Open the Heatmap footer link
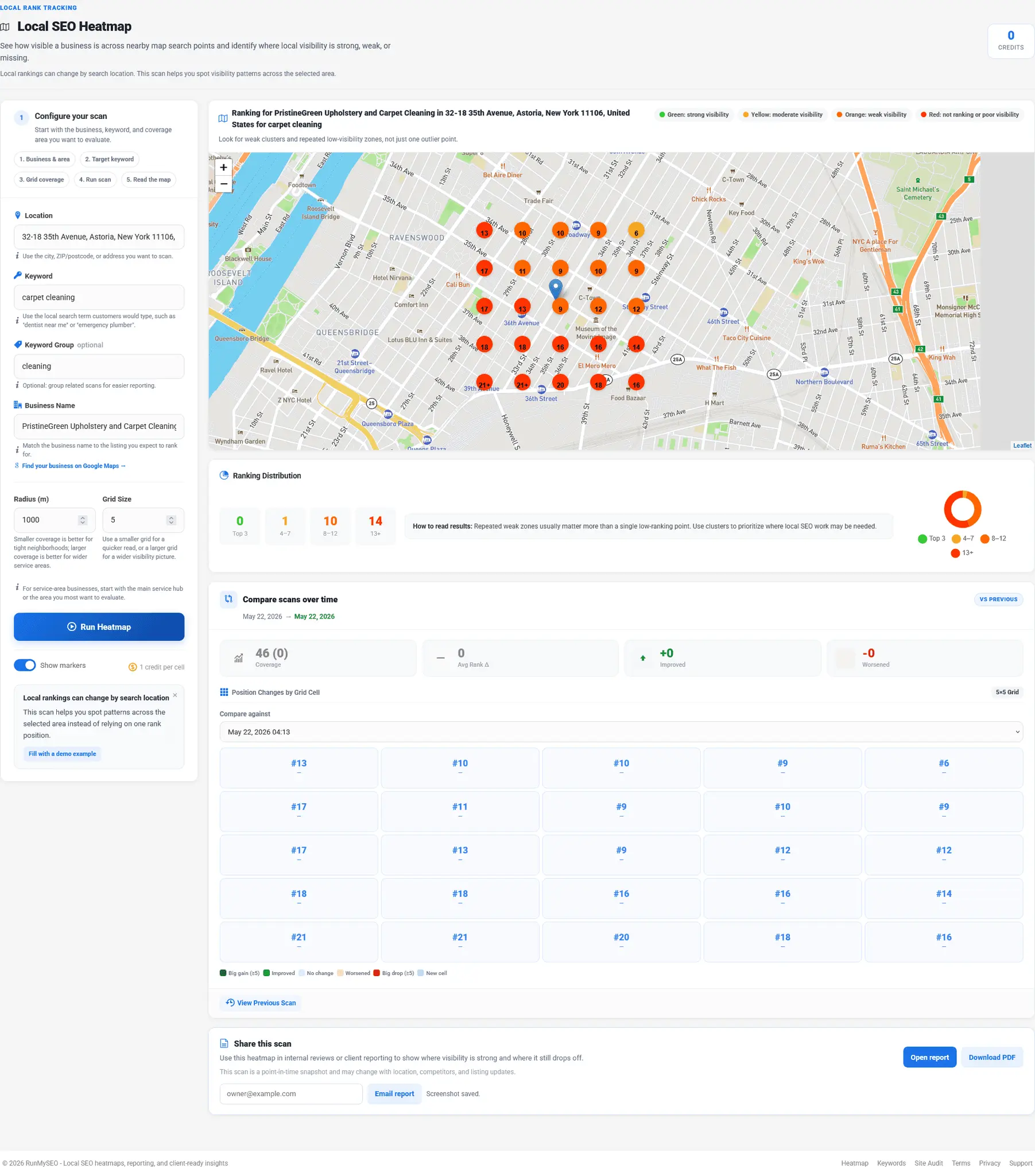The width and height of the screenshot is (1035, 1176). [x=854, y=1163]
